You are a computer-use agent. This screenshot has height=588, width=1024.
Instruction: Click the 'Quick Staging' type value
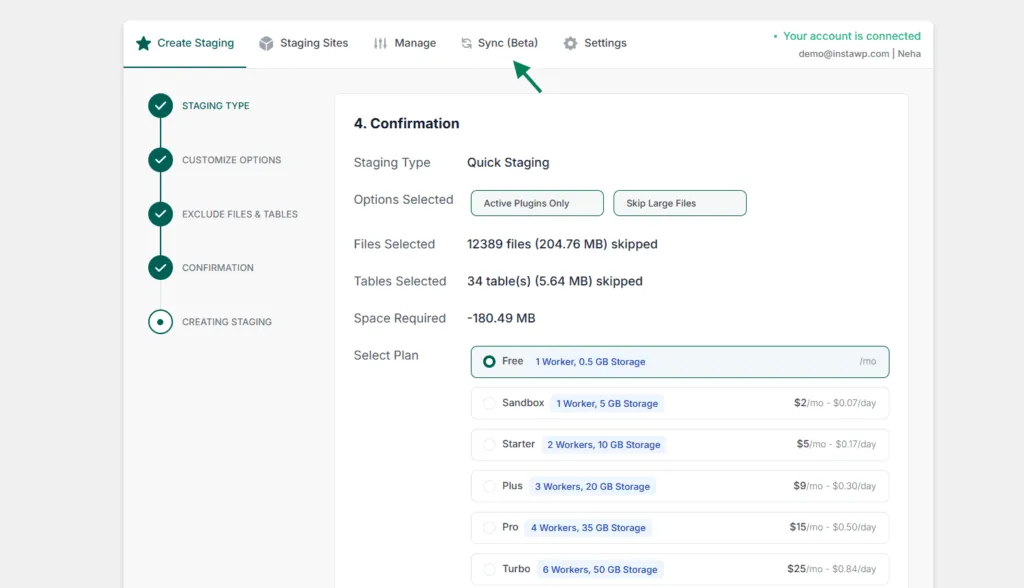pos(508,163)
